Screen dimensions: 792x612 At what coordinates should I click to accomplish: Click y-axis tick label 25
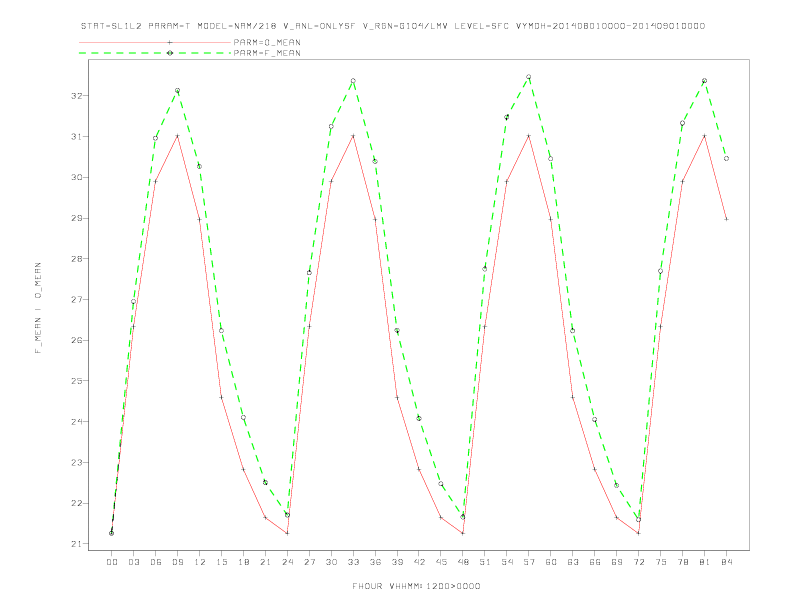(77, 381)
